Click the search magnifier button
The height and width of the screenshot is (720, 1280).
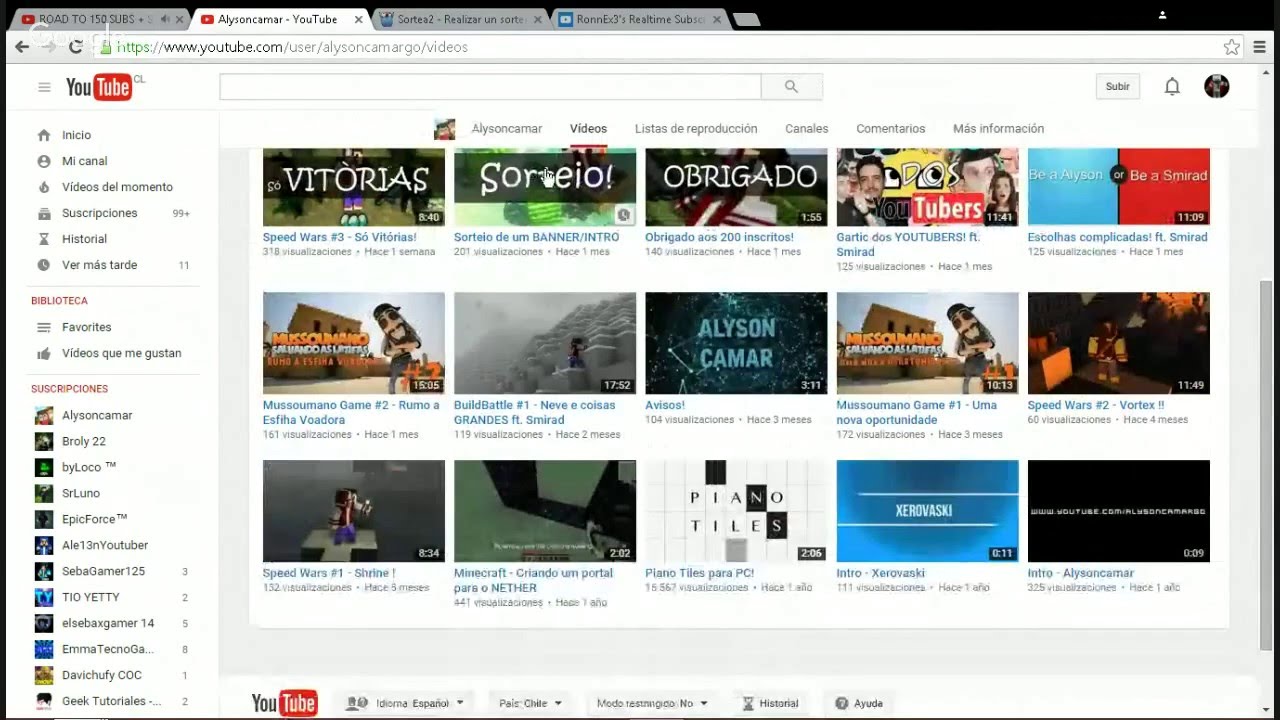tap(791, 87)
